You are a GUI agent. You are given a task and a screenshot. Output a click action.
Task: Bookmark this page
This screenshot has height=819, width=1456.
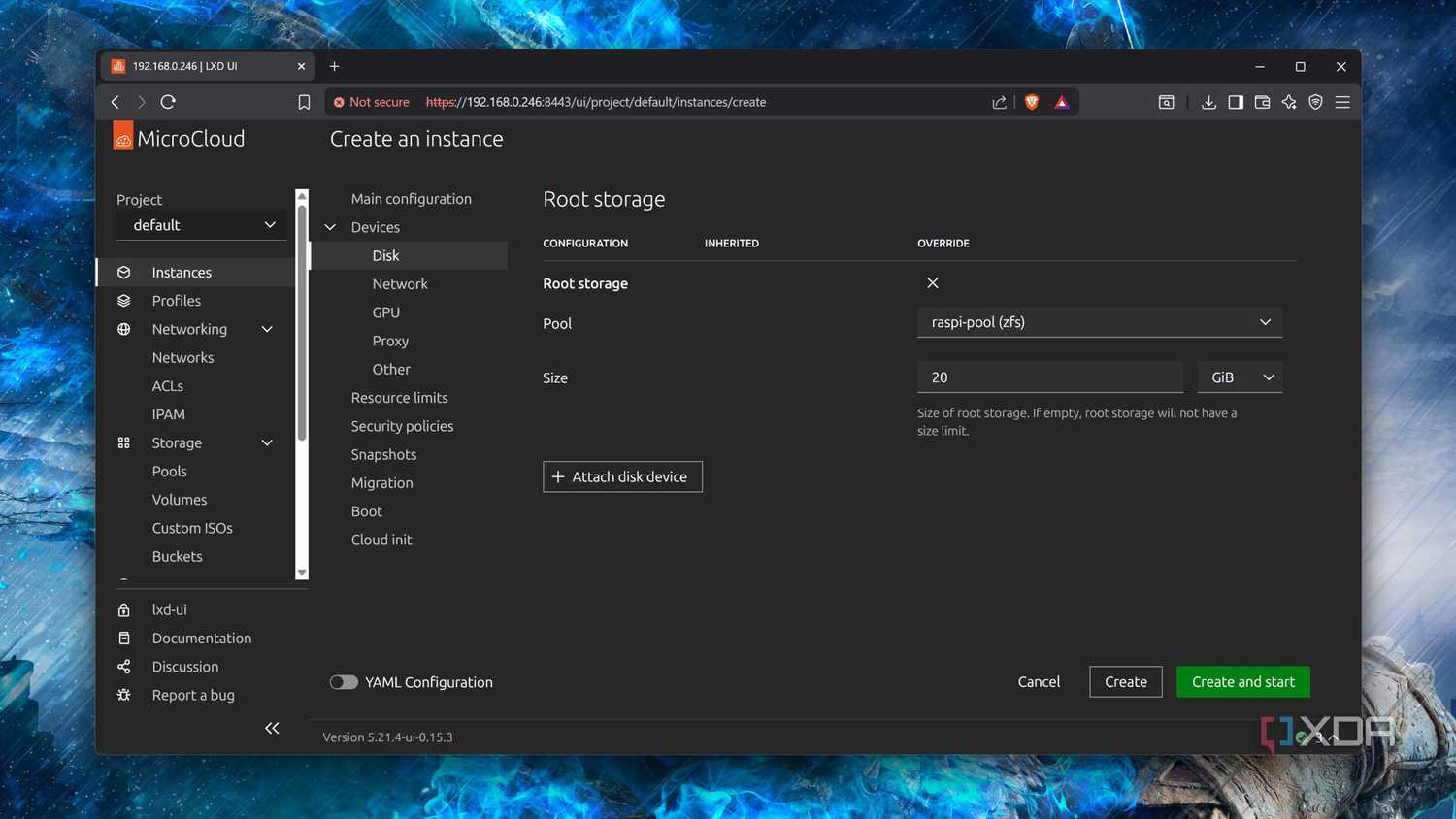pyautogui.click(x=304, y=102)
